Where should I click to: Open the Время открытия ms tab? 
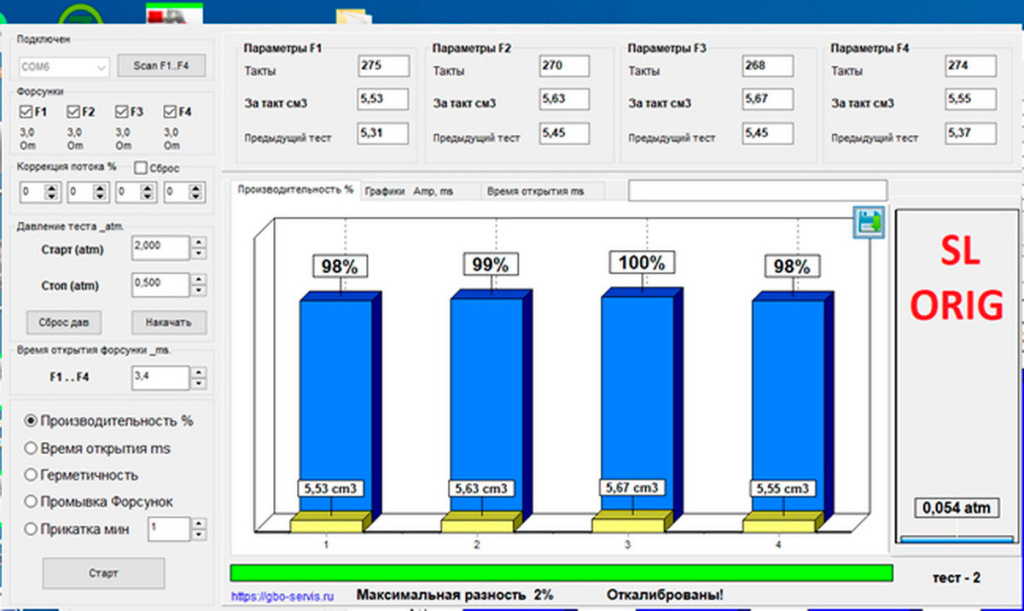point(535,190)
